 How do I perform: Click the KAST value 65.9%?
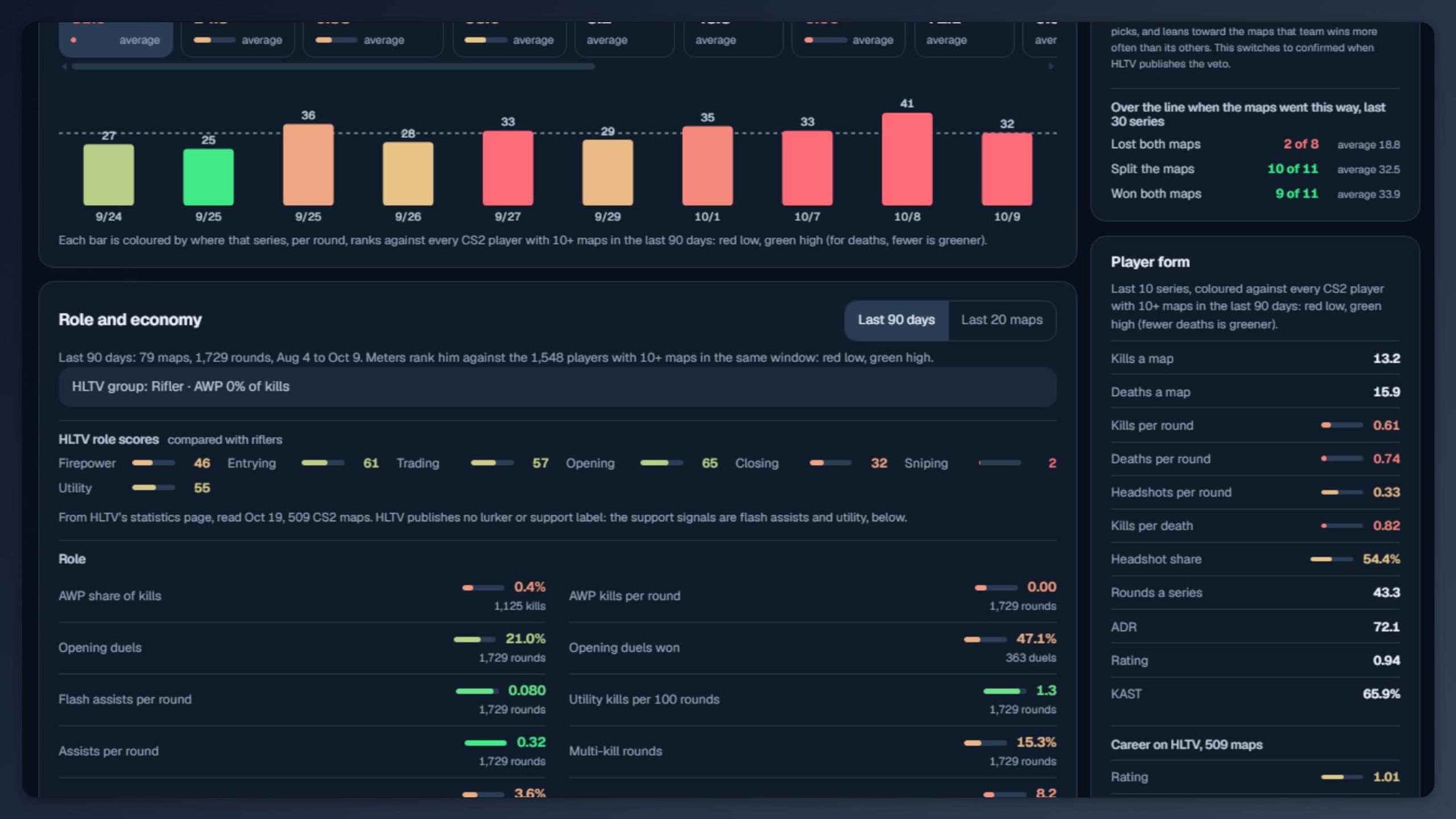coord(1381,694)
